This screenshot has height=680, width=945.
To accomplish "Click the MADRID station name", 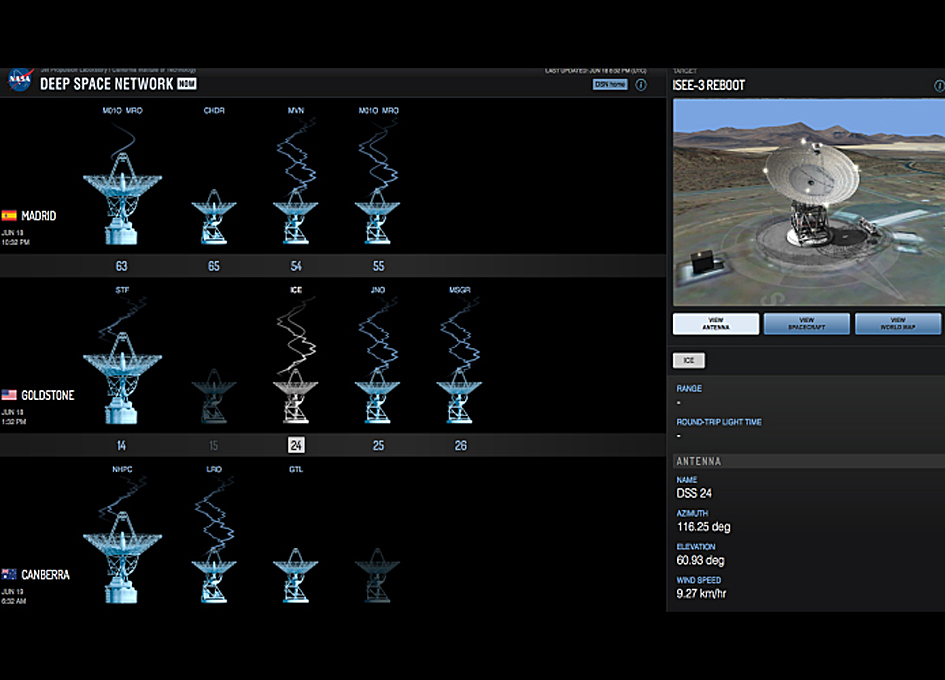I will pyautogui.click(x=39, y=216).
